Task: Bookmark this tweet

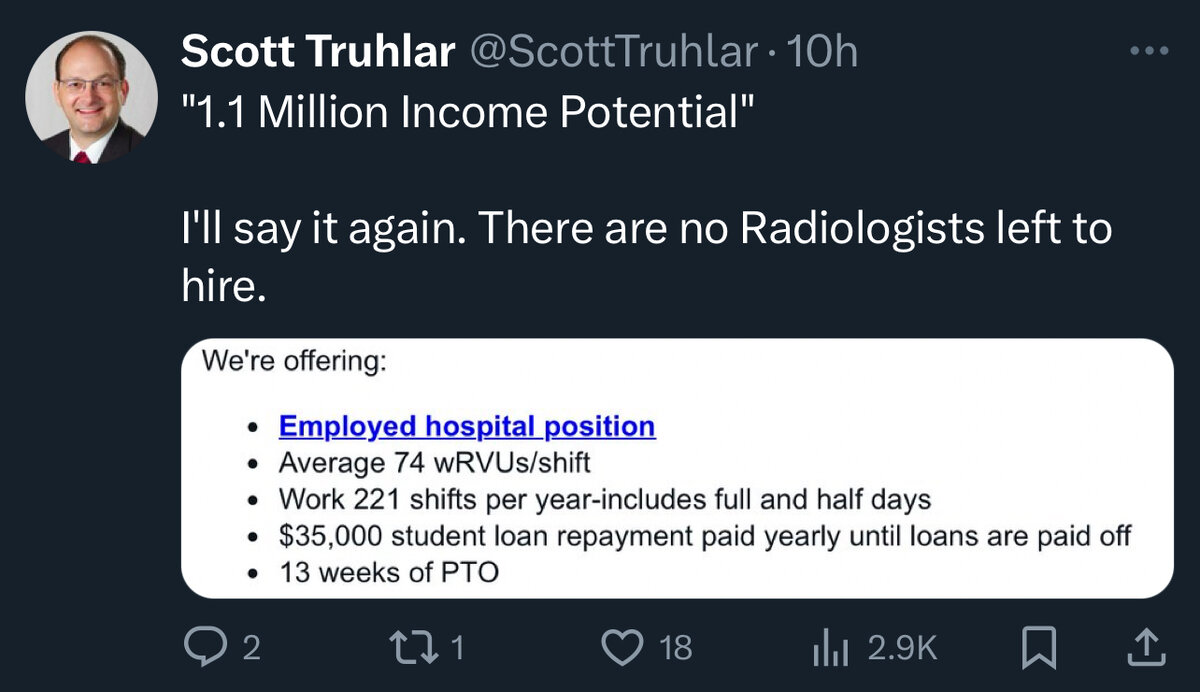Action: pyautogui.click(x=1040, y=648)
